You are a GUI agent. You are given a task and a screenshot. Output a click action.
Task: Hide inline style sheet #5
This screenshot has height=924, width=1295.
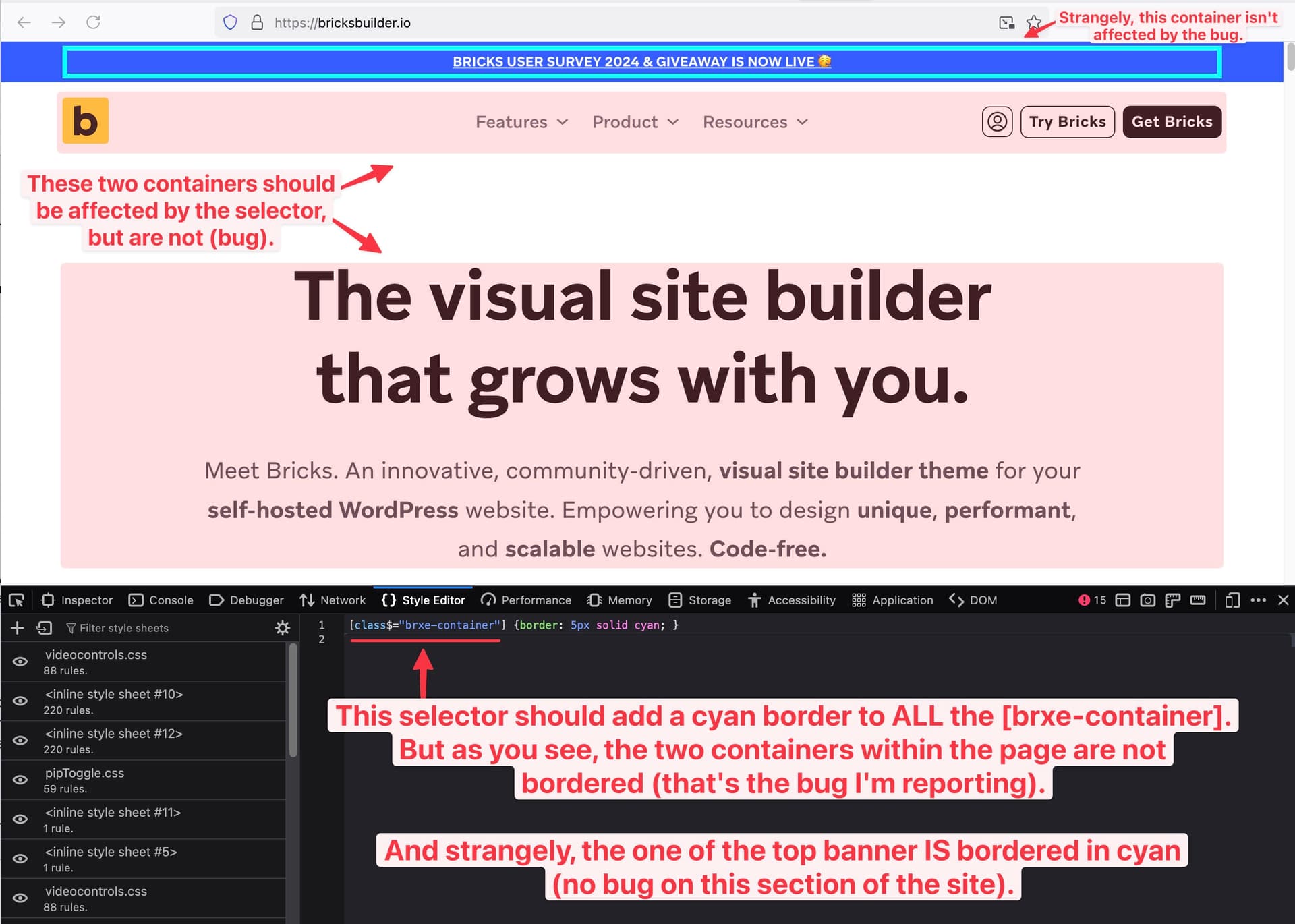[21, 859]
